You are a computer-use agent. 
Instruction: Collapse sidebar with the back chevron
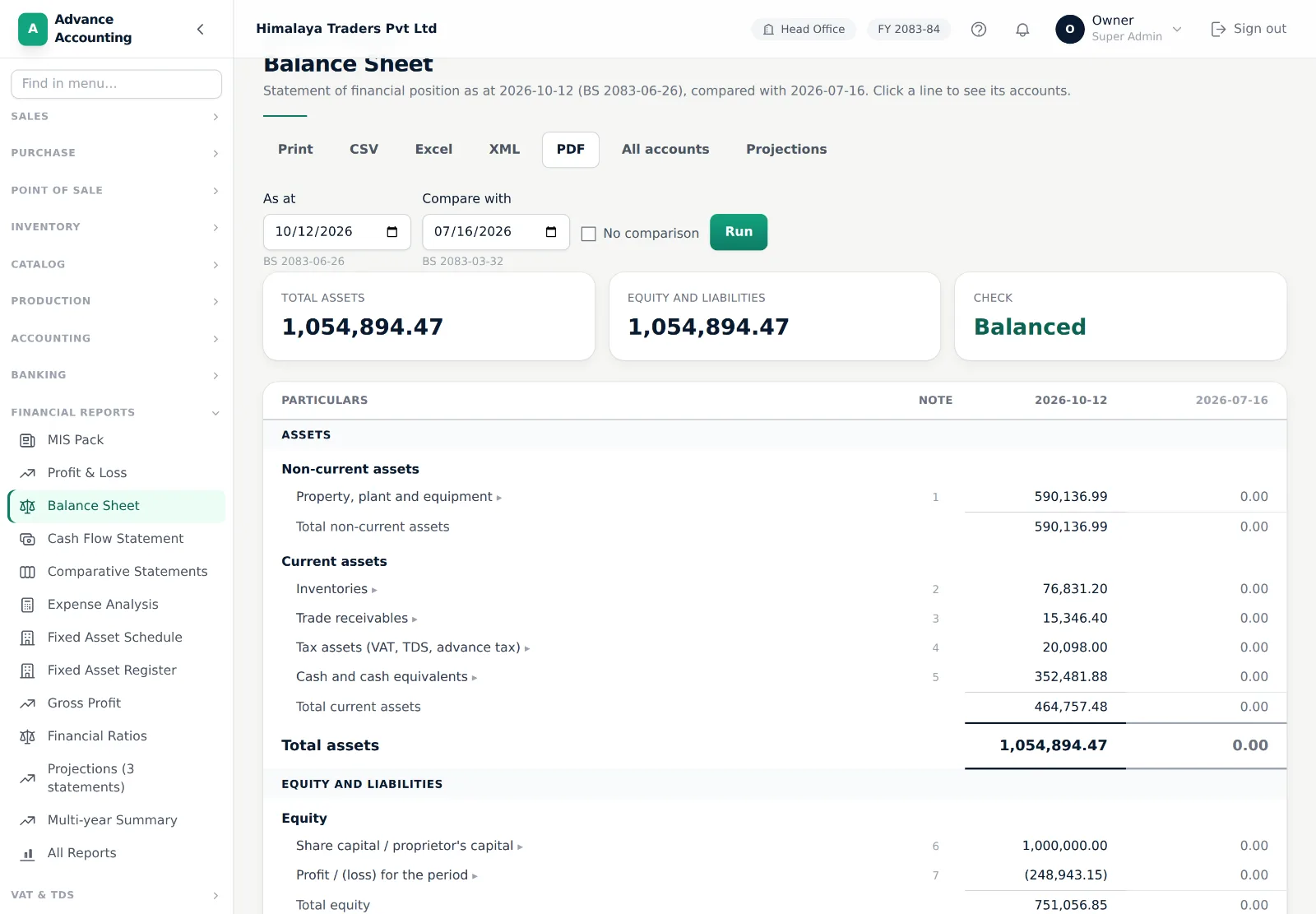click(201, 30)
